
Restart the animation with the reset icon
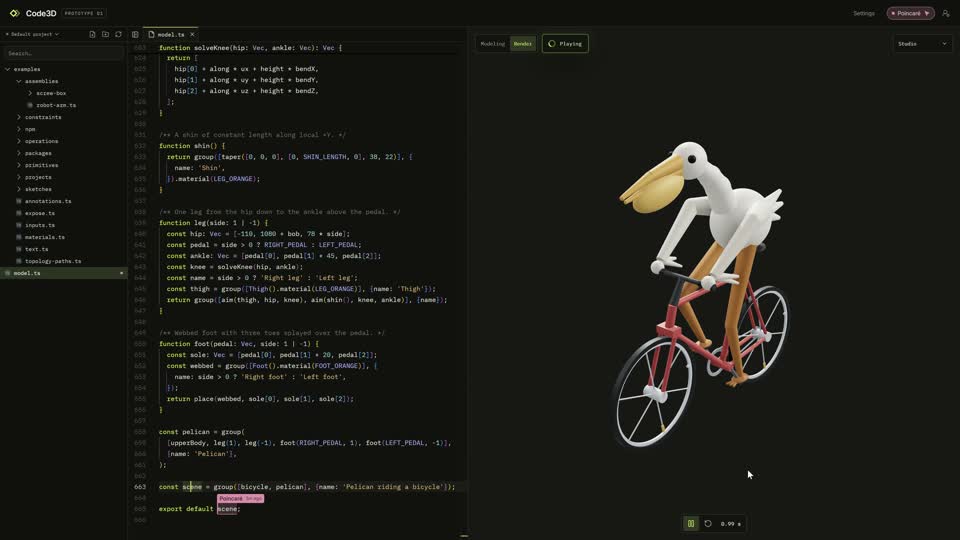click(x=708, y=523)
